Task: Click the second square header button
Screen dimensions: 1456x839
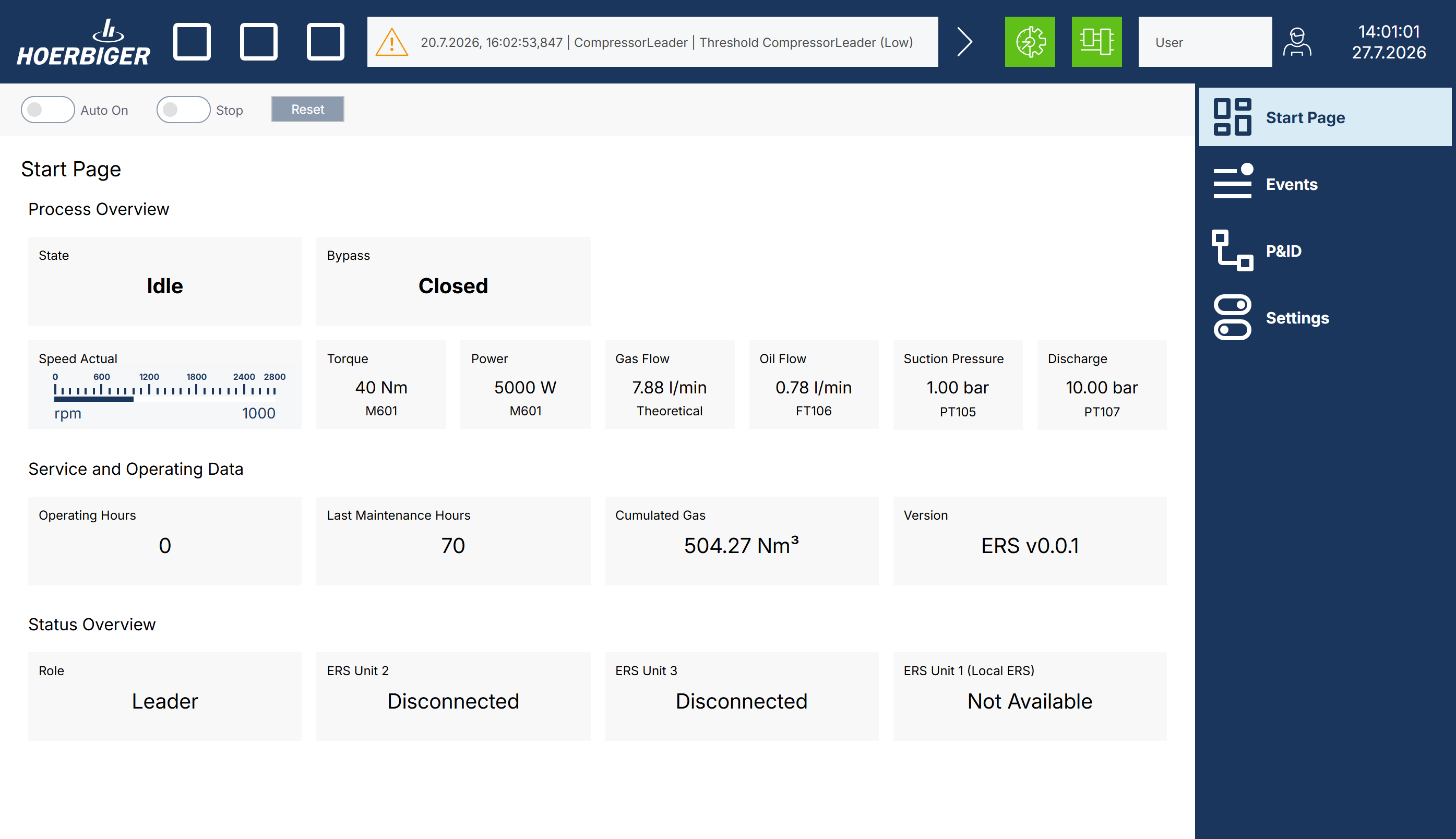Action: [x=259, y=42]
